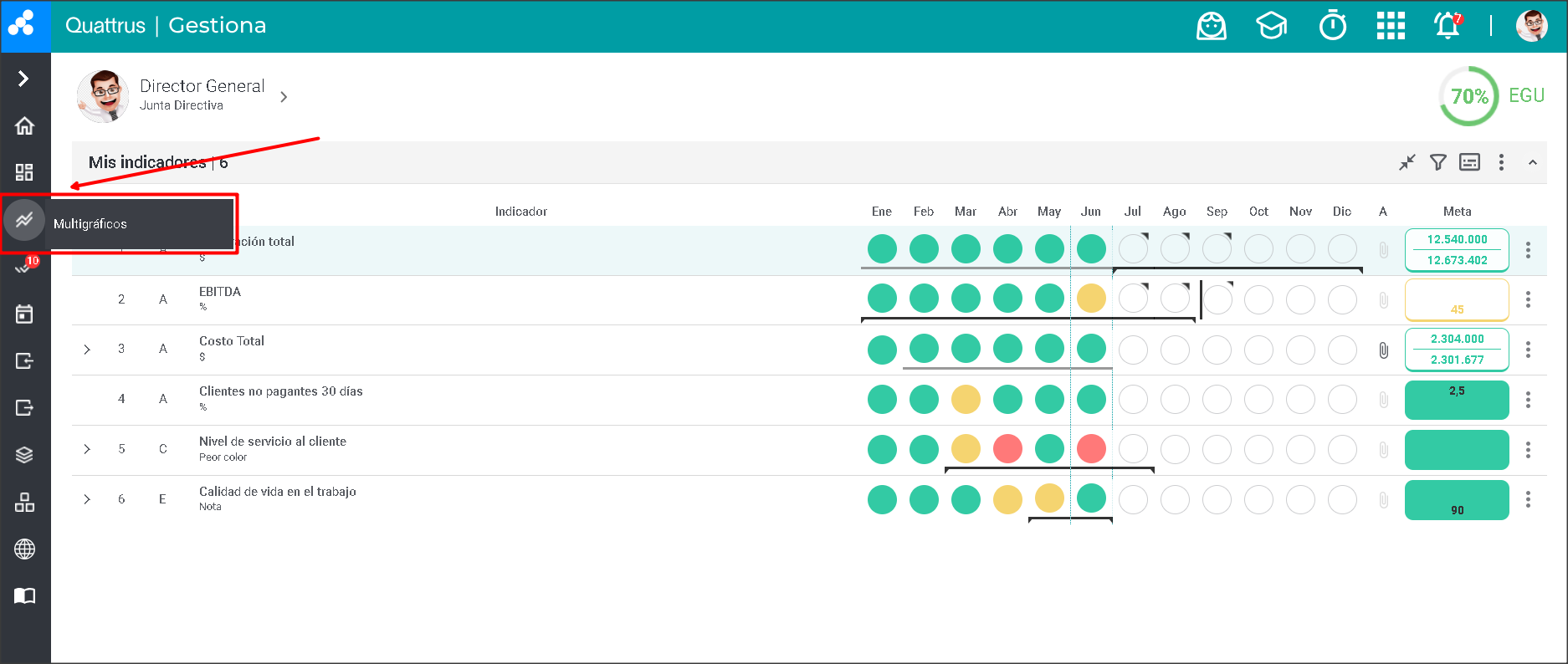Open the notifications bell icon

pyautogui.click(x=1448, y=26)
